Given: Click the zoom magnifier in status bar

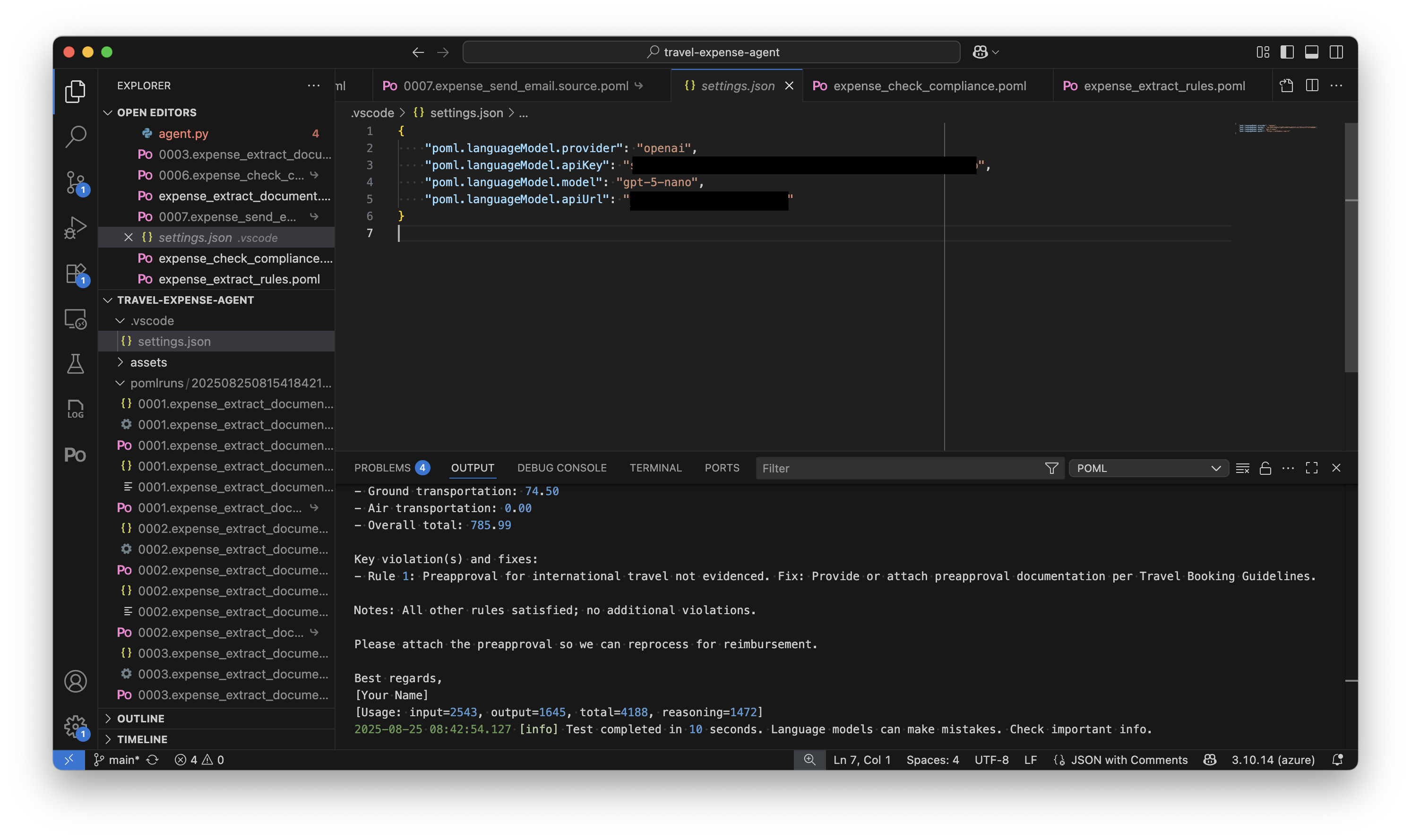Looking at the screenshot, I should pyautogui.click(x=809, y=760).
